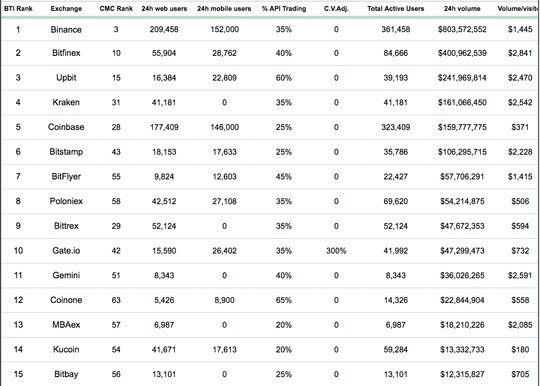Image resolution: width=540 pixels, height=386 pixels.
Task: Select the Upbit exchange name
Action: pyautogui.click(x=66, y=77)
